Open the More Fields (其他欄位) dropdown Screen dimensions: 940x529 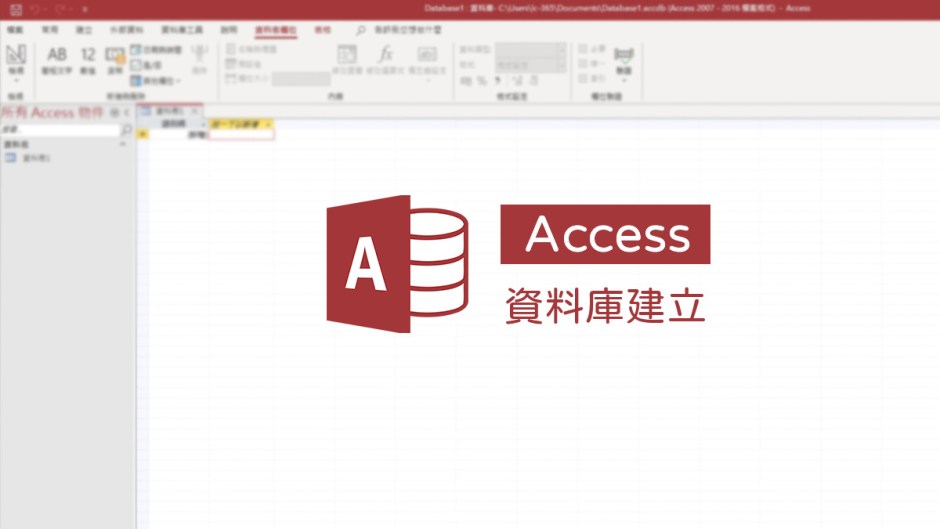(x=154, y=80)
